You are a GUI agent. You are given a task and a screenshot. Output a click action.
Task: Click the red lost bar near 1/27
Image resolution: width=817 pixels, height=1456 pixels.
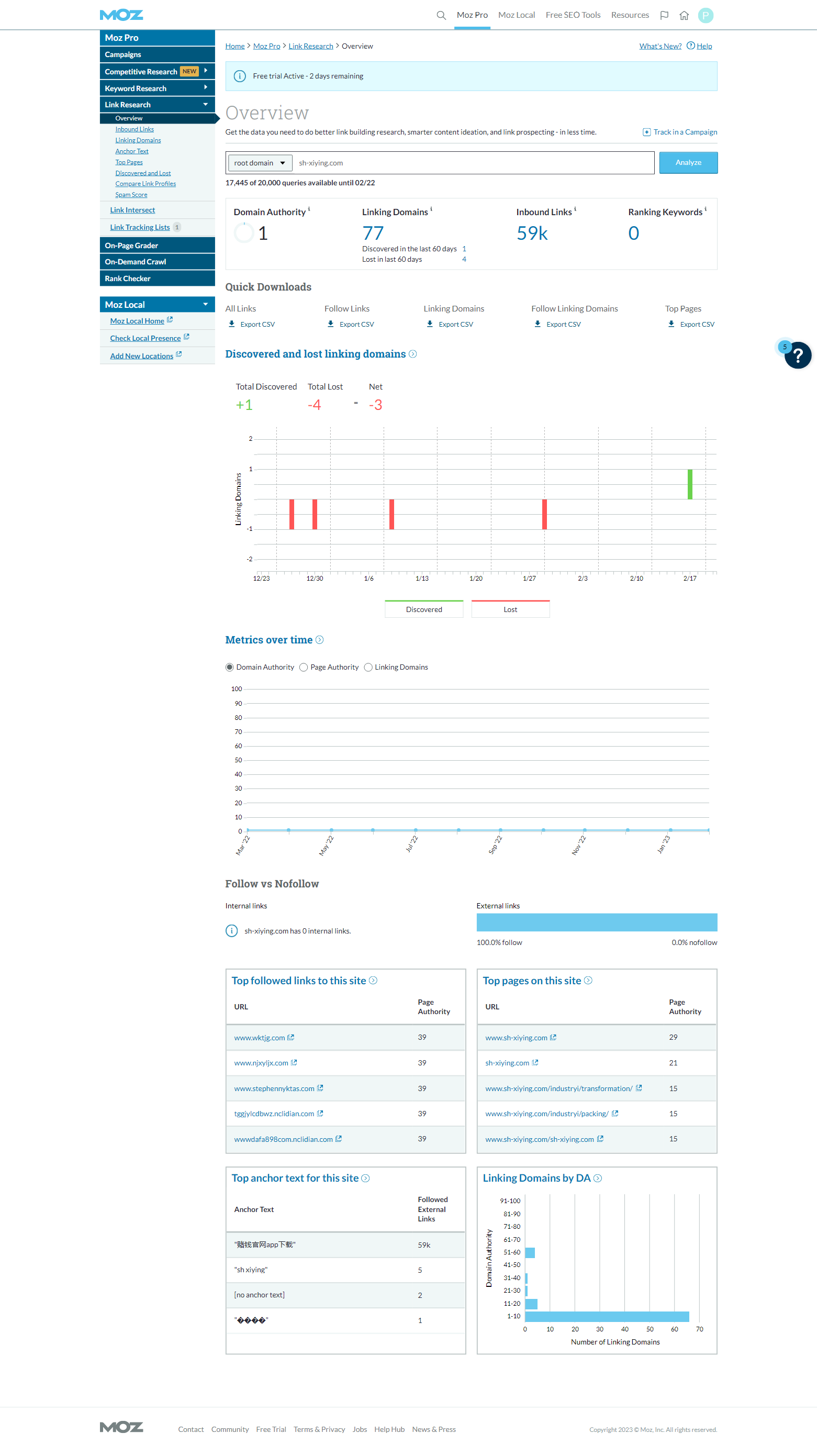point(544,514)
